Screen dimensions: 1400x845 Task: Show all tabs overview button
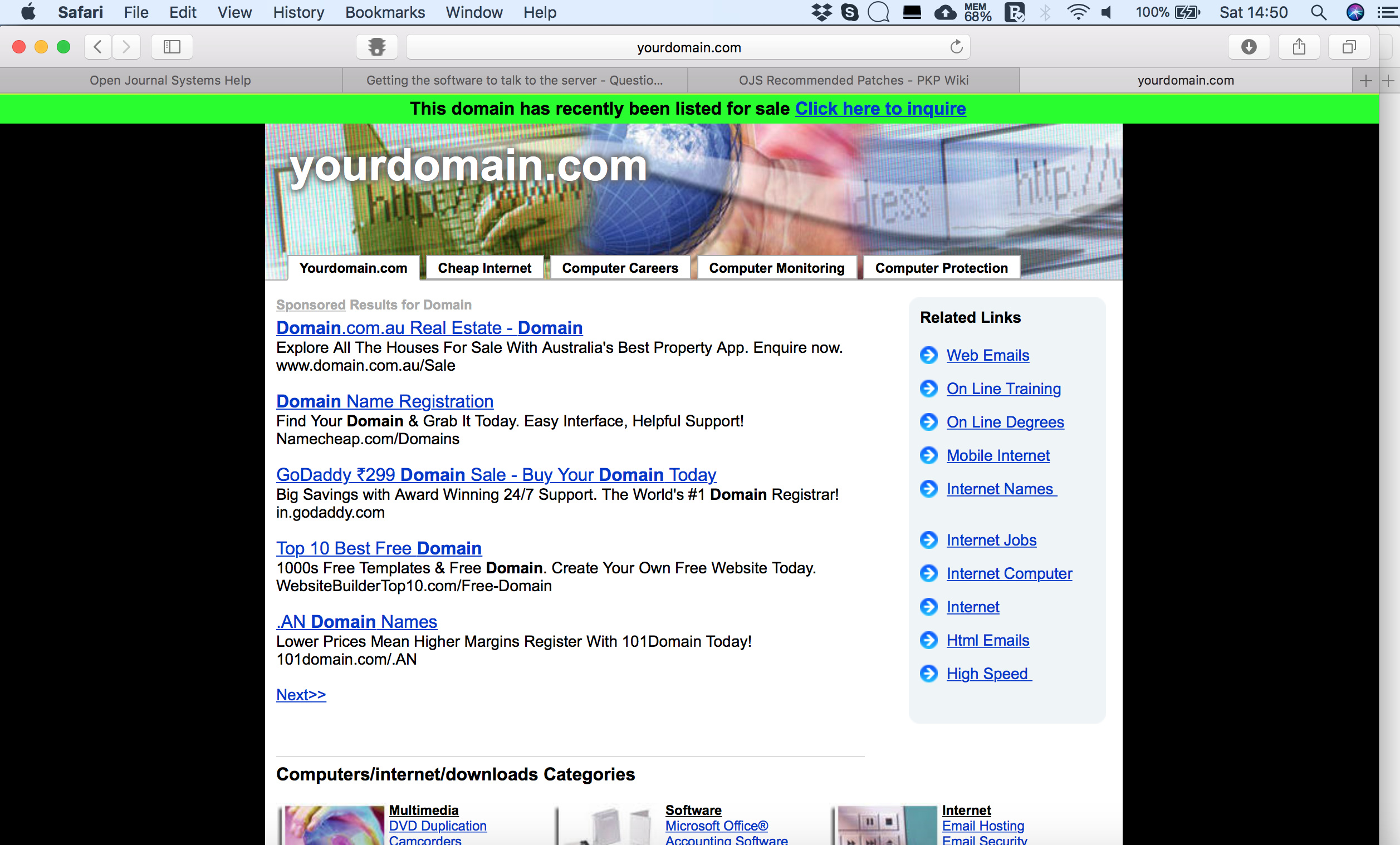1349,47
